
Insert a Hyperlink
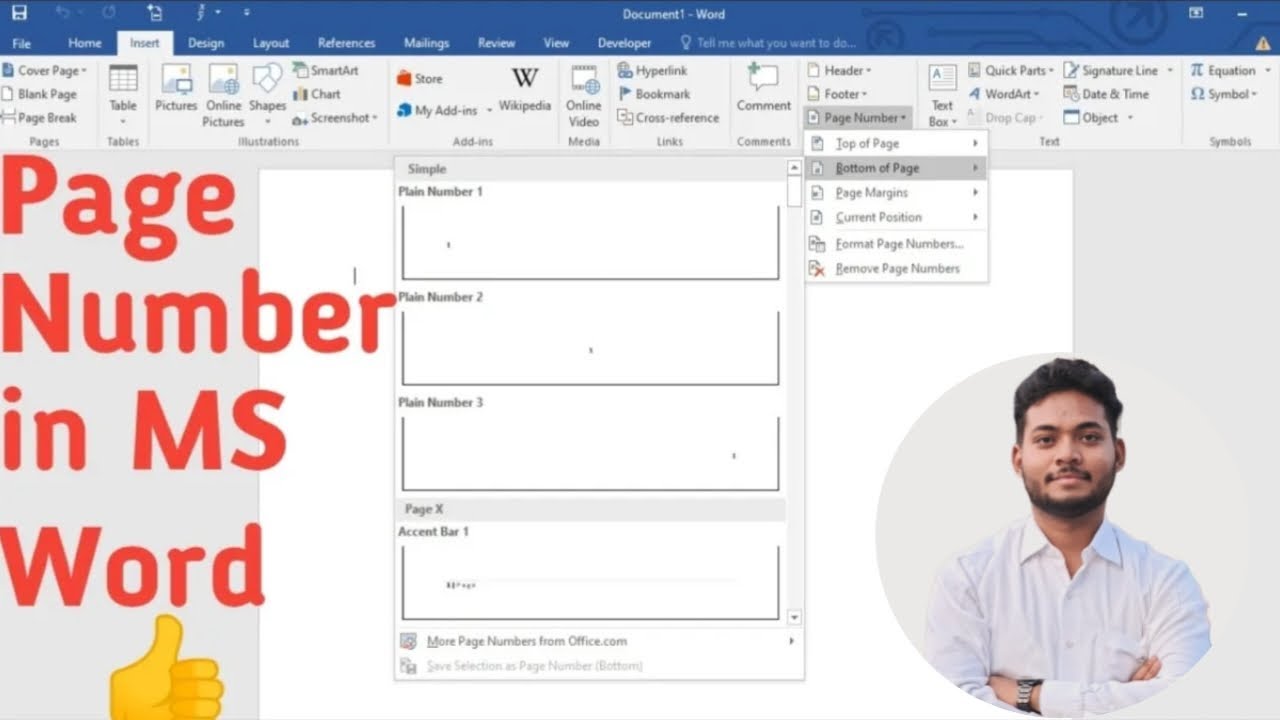pos(653,70)
